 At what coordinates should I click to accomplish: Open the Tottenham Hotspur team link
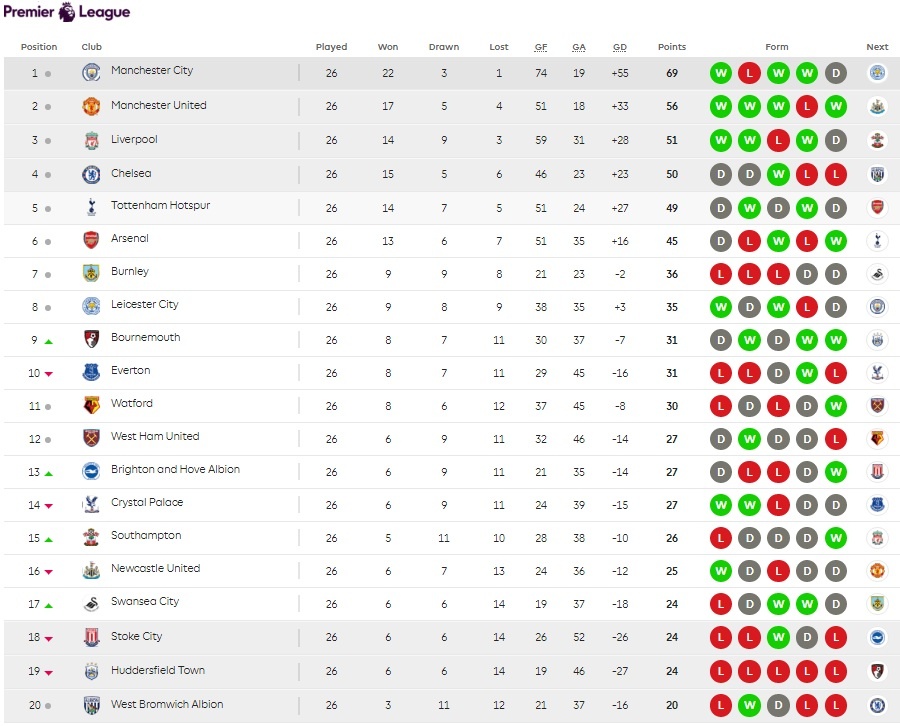coord(160,206)
